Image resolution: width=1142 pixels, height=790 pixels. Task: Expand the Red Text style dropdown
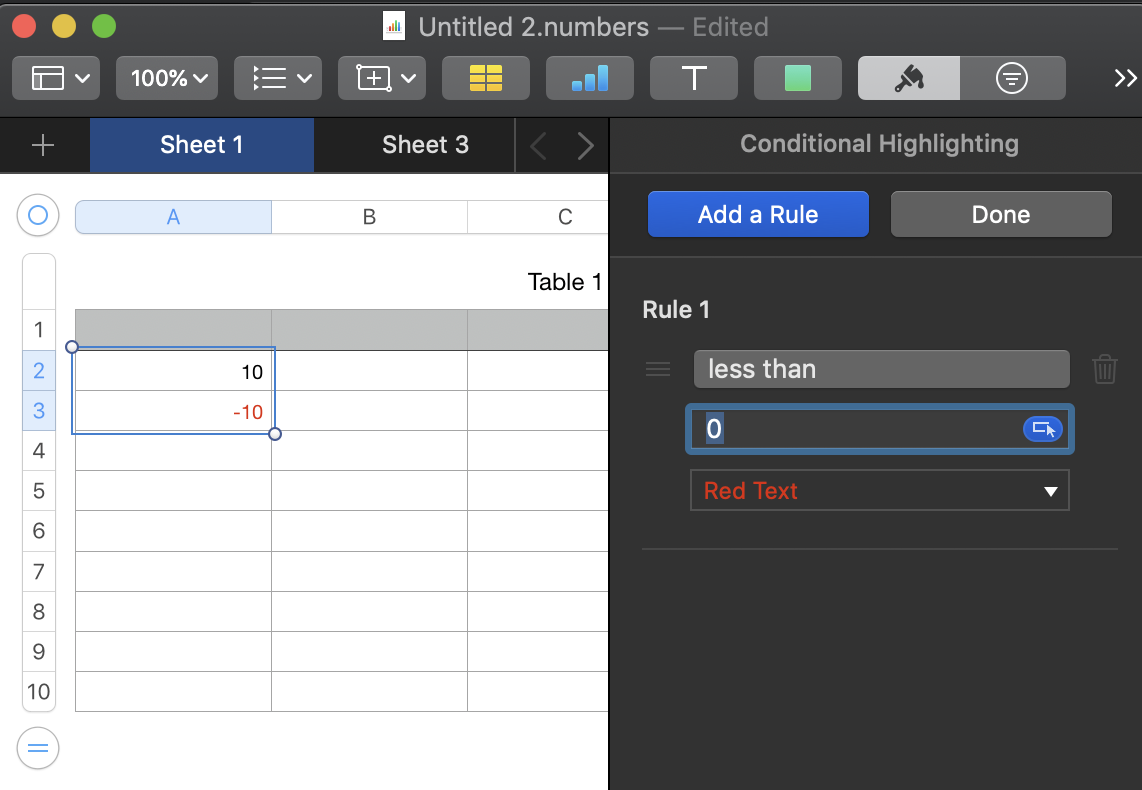[x=879, y=491]
